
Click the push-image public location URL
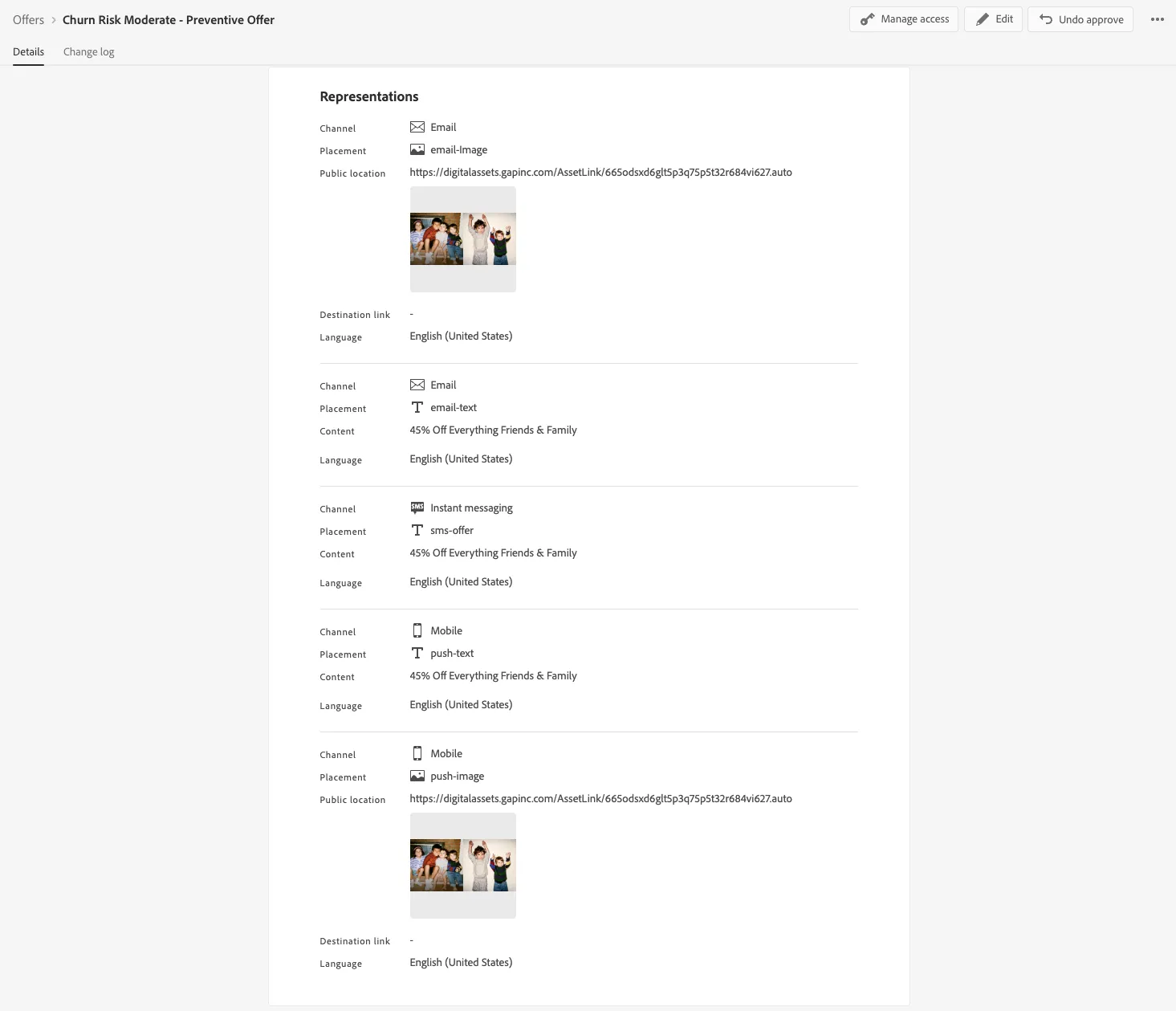pos(600,799)
